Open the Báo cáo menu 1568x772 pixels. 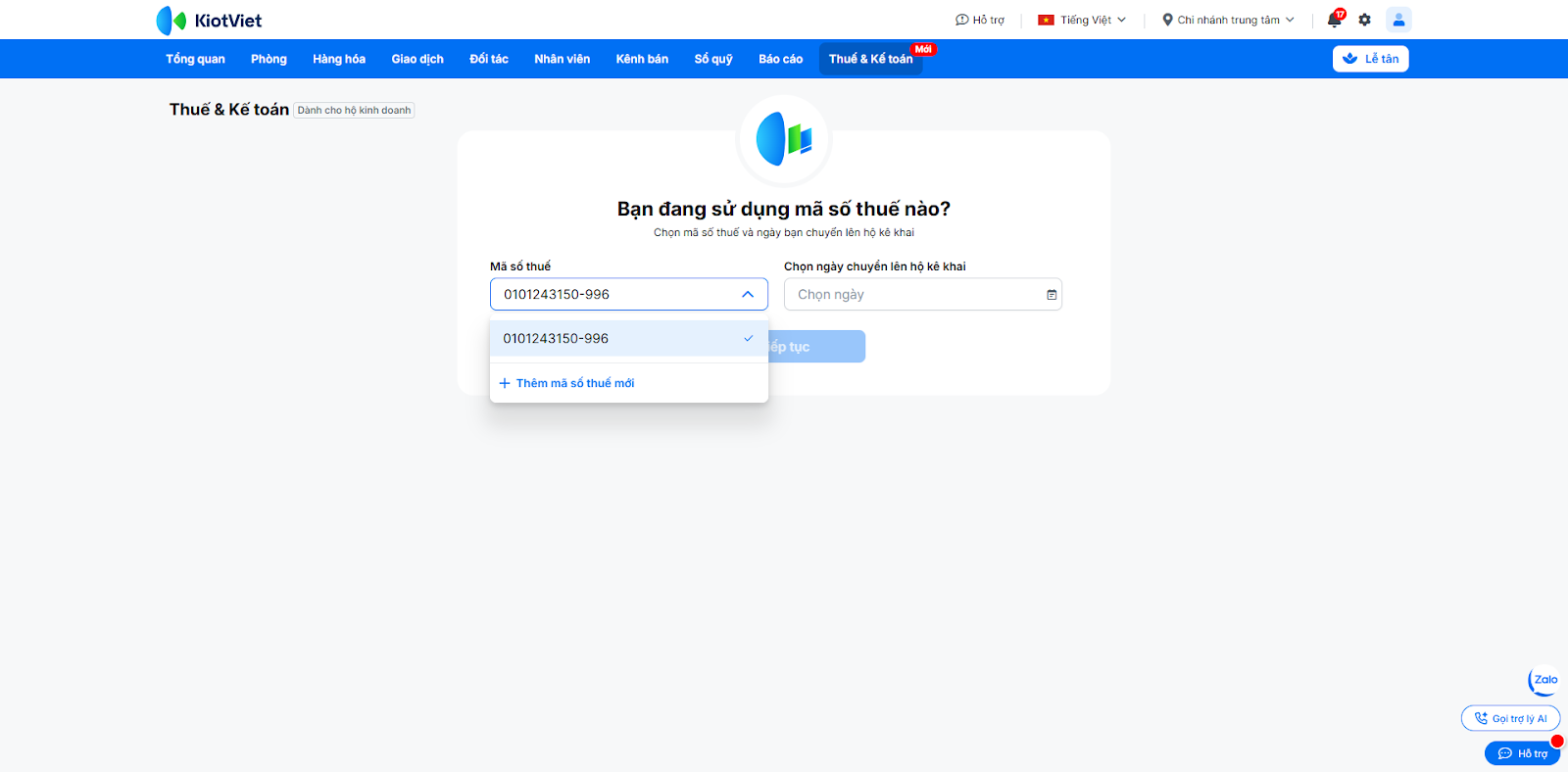click(781, 59)
